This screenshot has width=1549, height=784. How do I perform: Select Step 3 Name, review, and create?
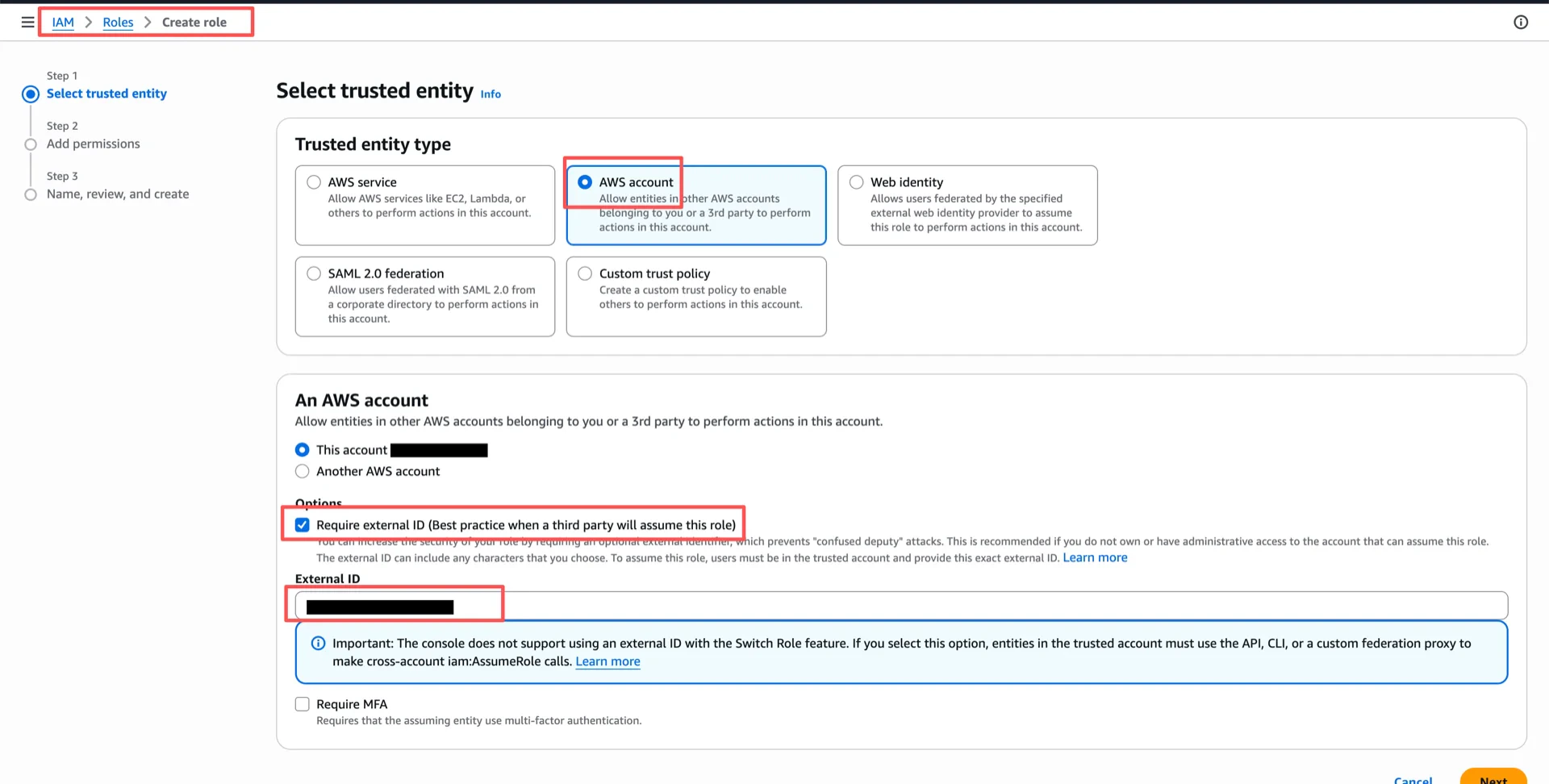point(118,194)
